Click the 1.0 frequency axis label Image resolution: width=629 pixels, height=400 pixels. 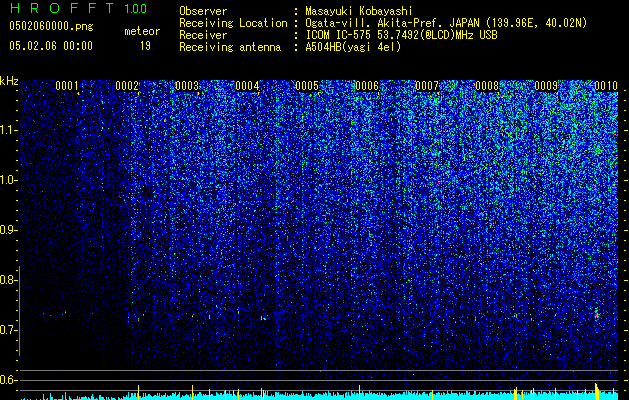point(8,180)
